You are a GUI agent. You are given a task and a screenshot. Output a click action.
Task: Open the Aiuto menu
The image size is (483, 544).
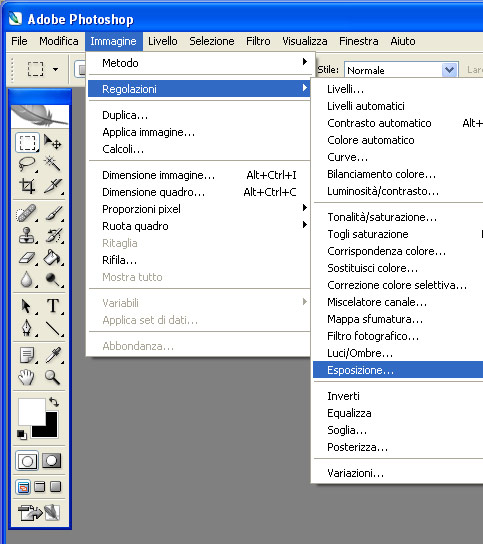(402, 41)
